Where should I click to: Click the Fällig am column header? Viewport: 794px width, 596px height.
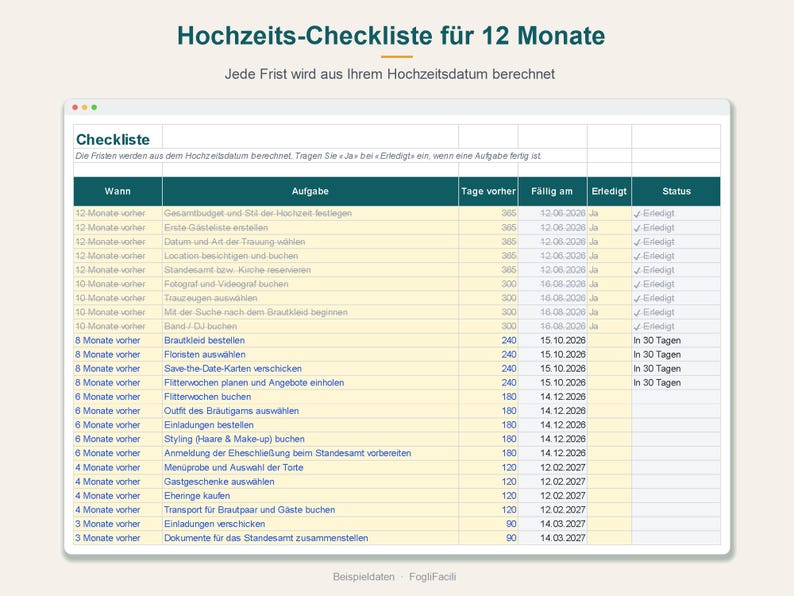point(552,191)
